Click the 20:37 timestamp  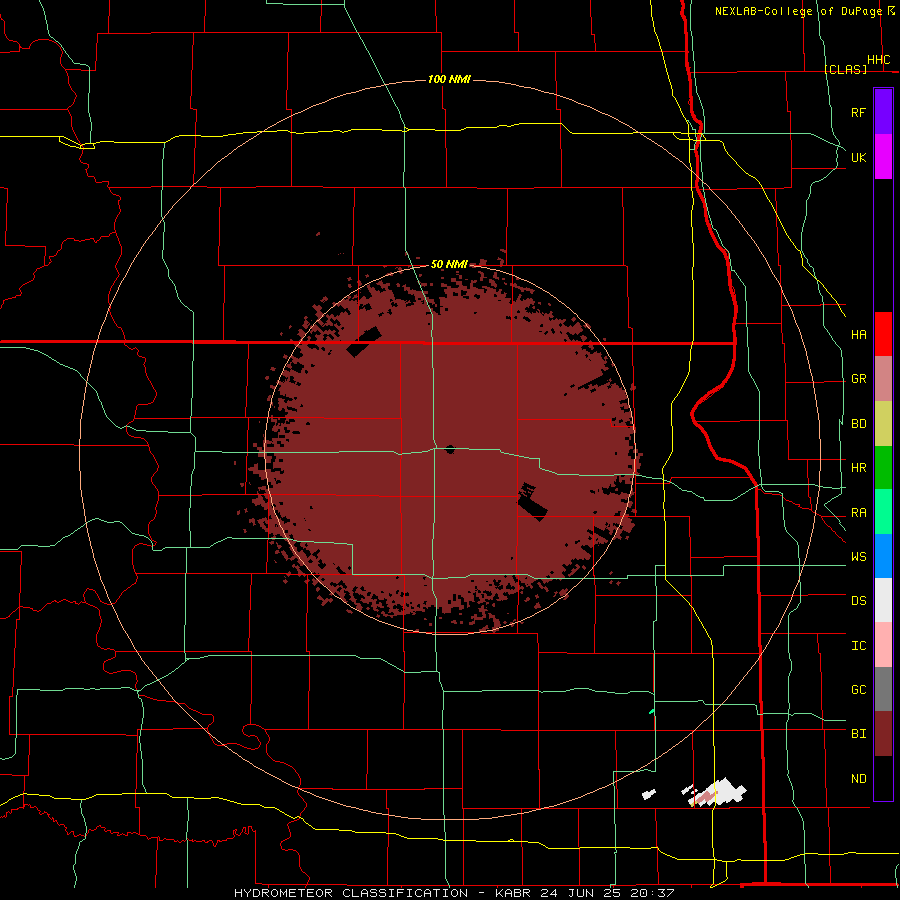pos(652,893)
